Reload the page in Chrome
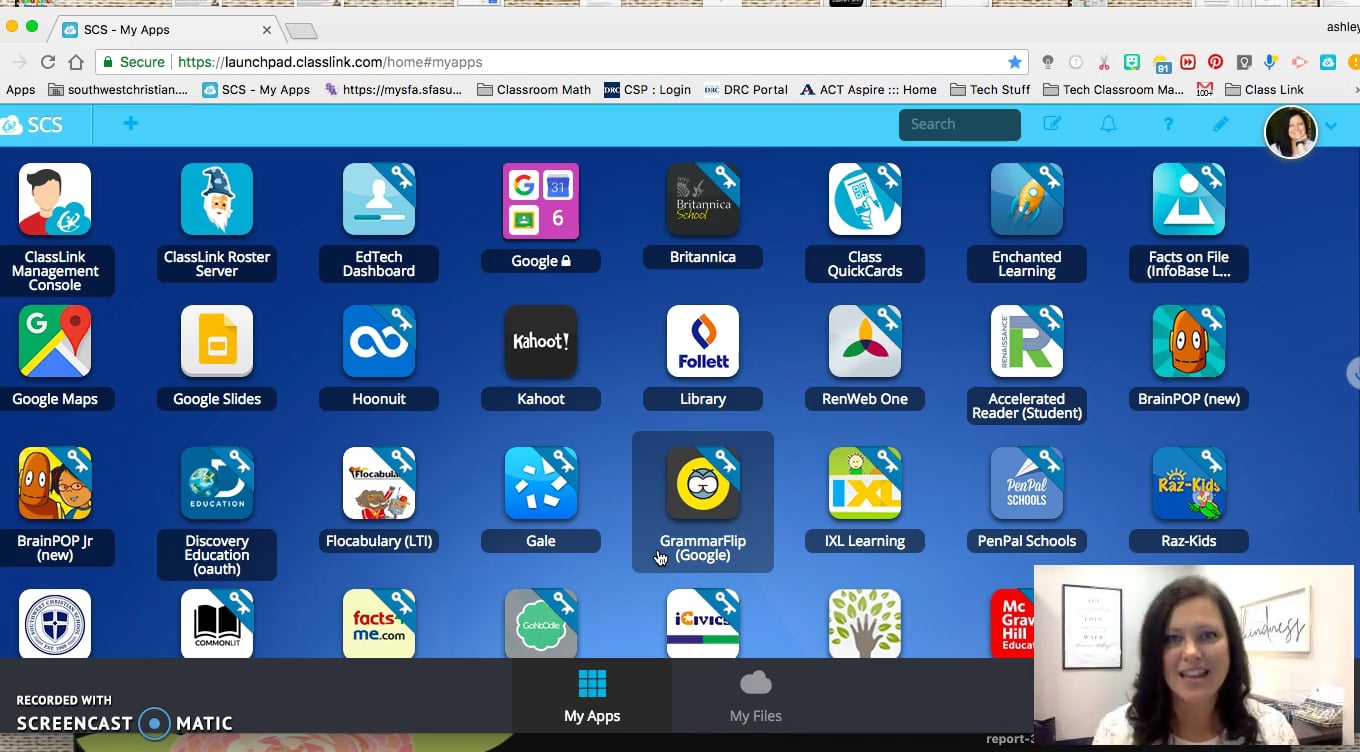 pos(47,62)
